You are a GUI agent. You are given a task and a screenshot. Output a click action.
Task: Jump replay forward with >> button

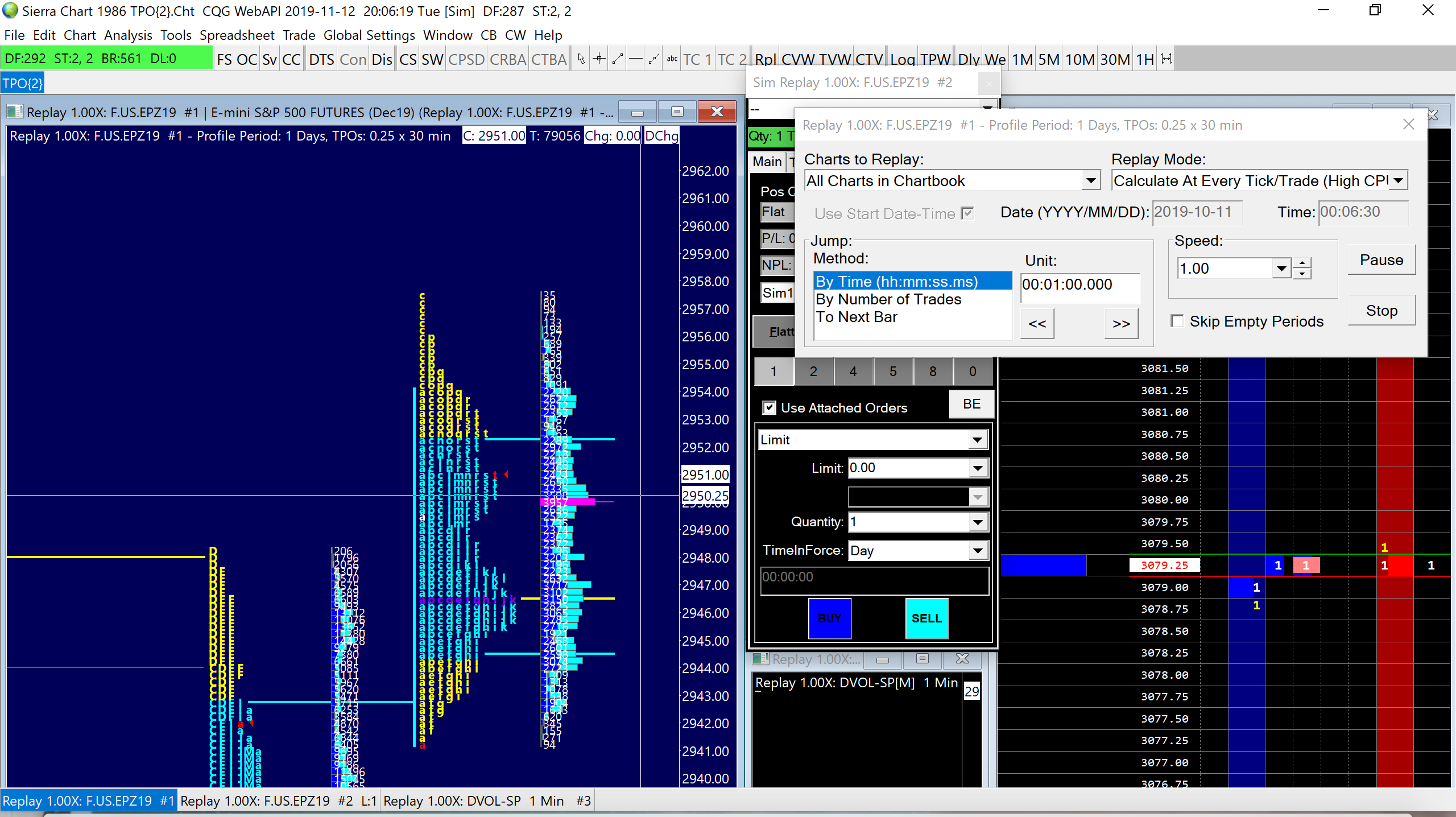tap(1121, 324)
